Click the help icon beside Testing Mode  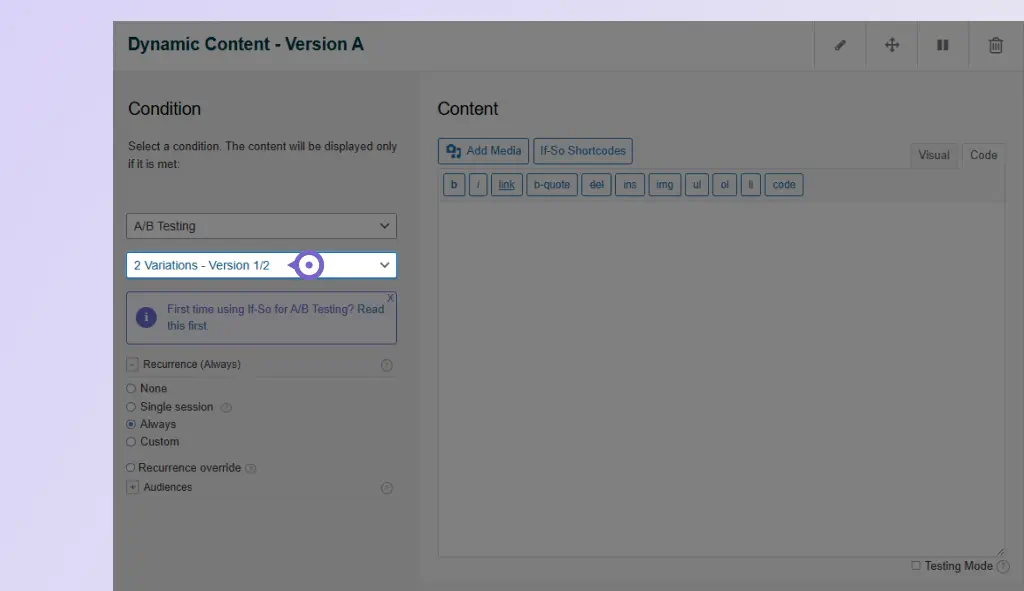pyautogui.click(x=1003, y=566)
